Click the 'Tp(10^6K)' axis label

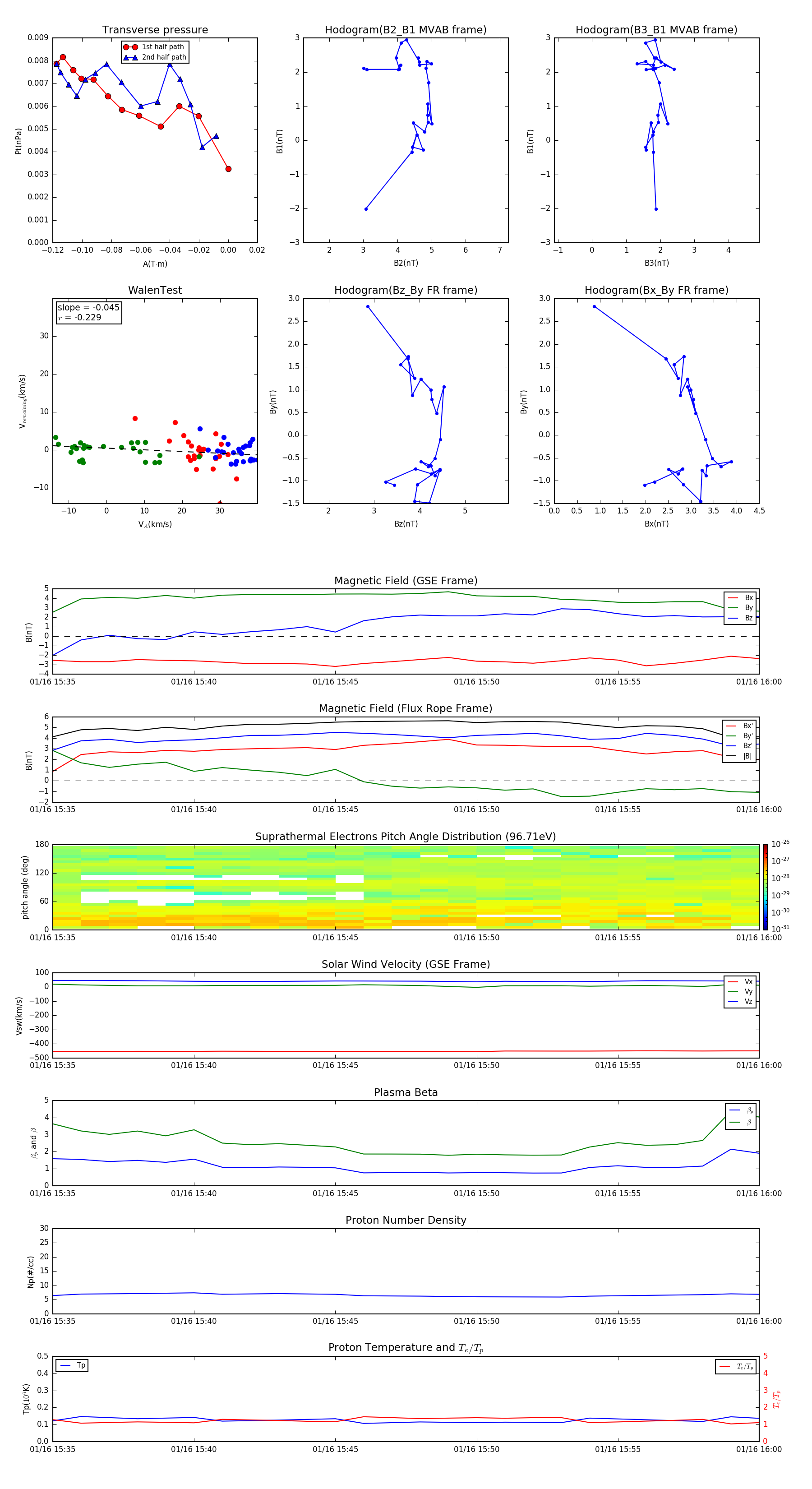(x=26, y=1399)
